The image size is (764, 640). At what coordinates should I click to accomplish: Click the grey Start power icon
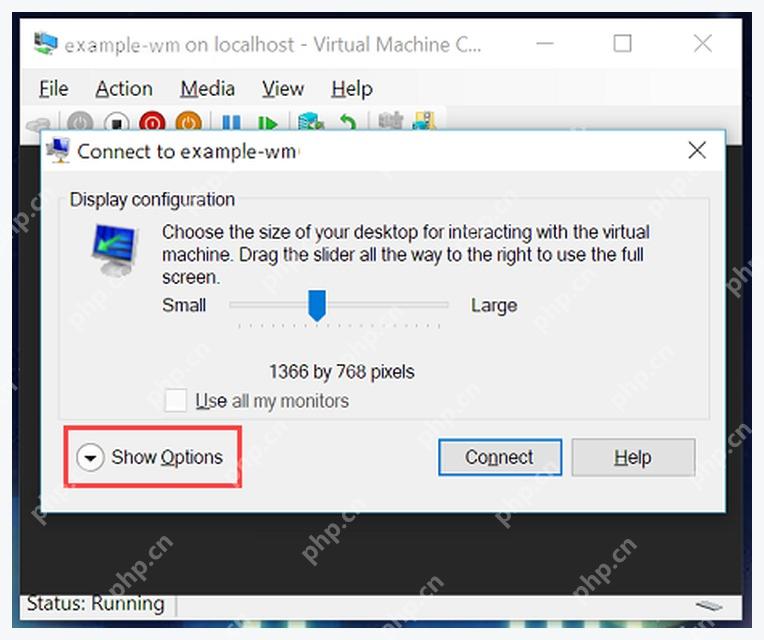tap(80, 122)
